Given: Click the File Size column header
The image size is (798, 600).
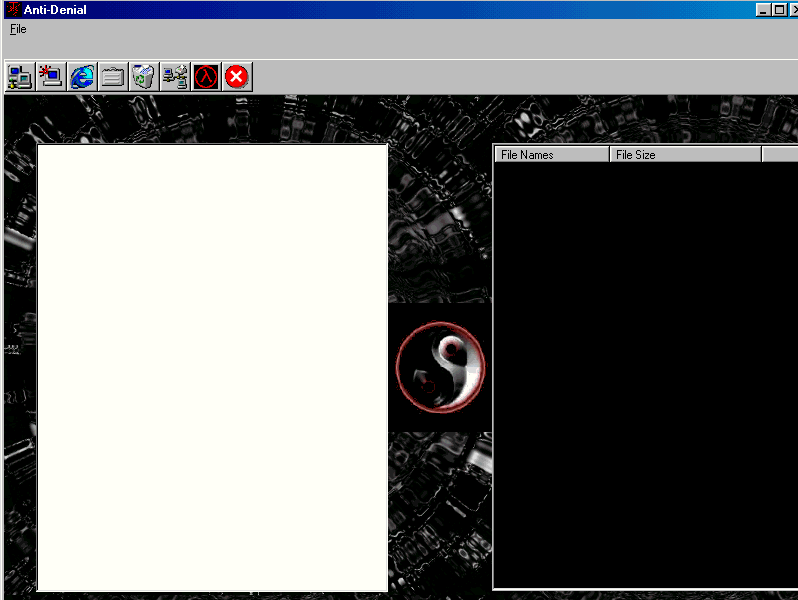Looking at the screenshot, I should point(685,155).
